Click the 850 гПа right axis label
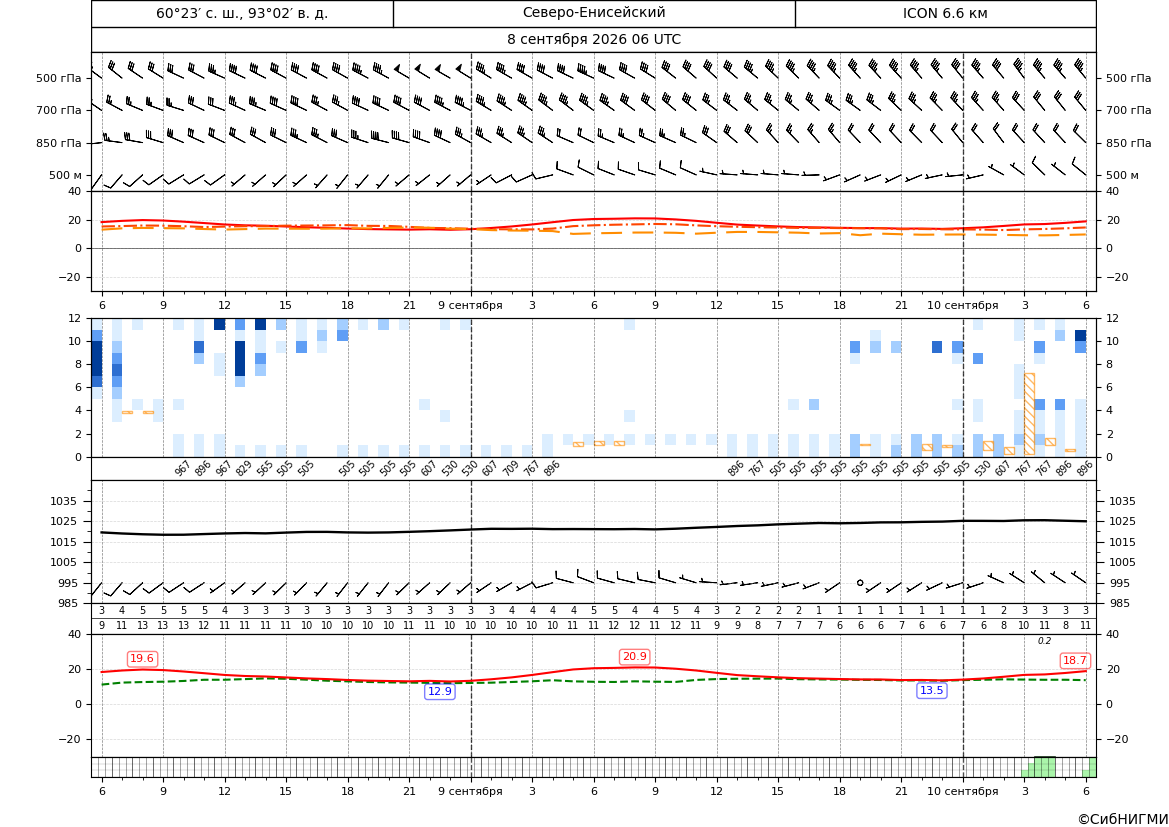 [x=1129, y=143]
